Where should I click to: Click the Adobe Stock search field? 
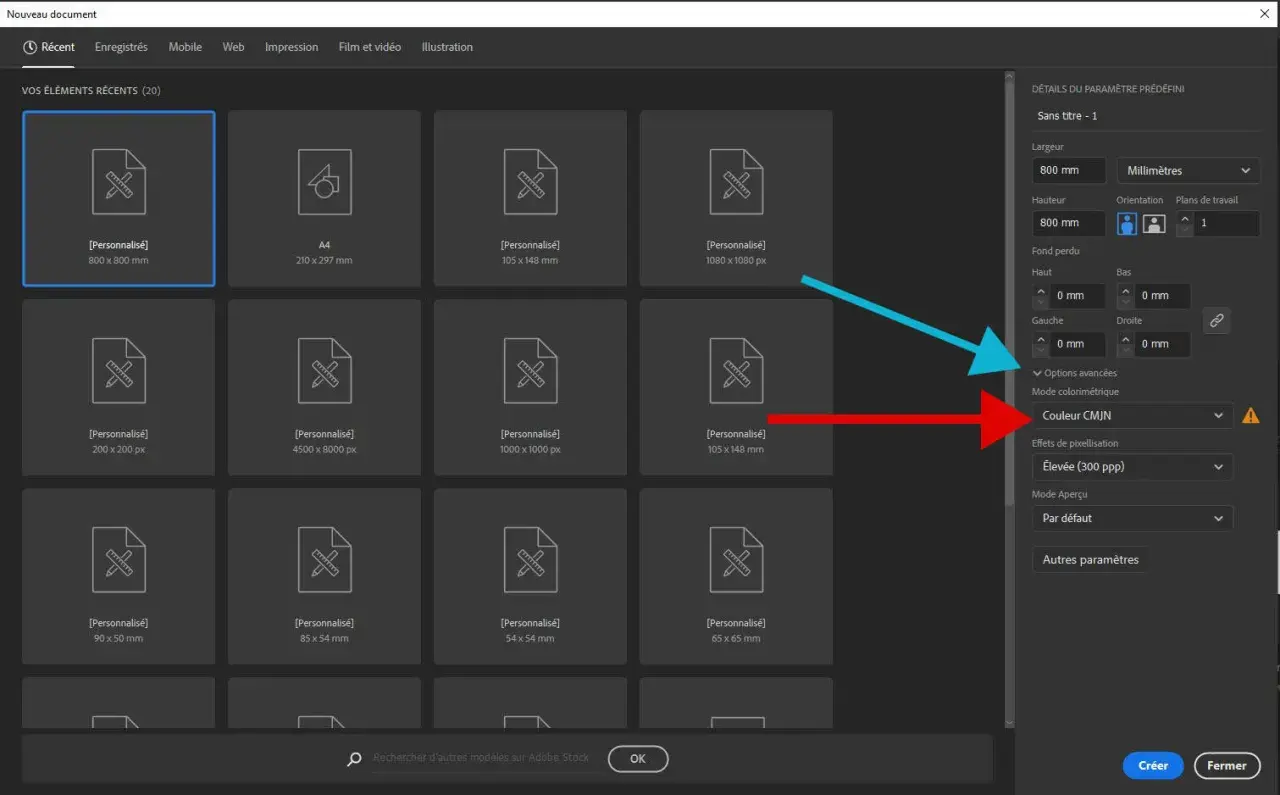point(484,759)
